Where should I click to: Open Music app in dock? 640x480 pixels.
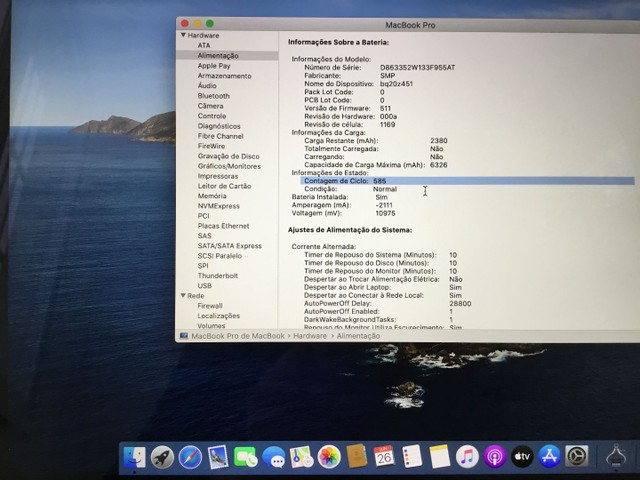(467, 456)
